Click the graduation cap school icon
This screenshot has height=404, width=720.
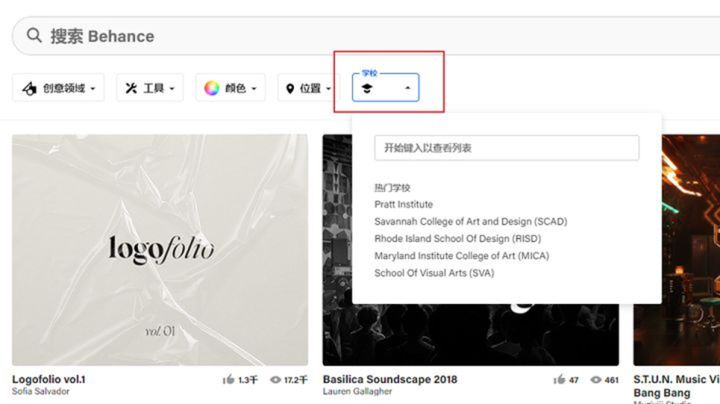367,89
